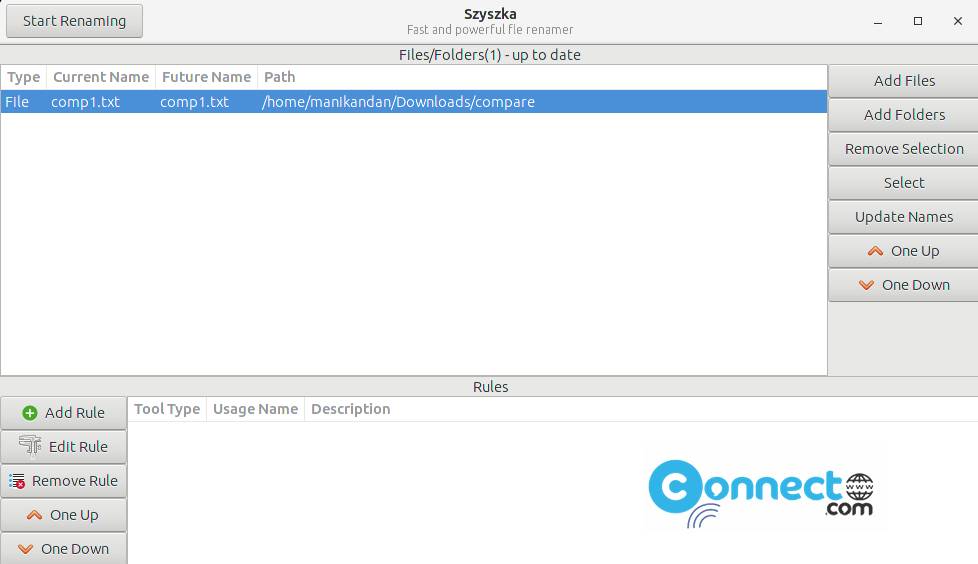Click the Path column header

279,77
